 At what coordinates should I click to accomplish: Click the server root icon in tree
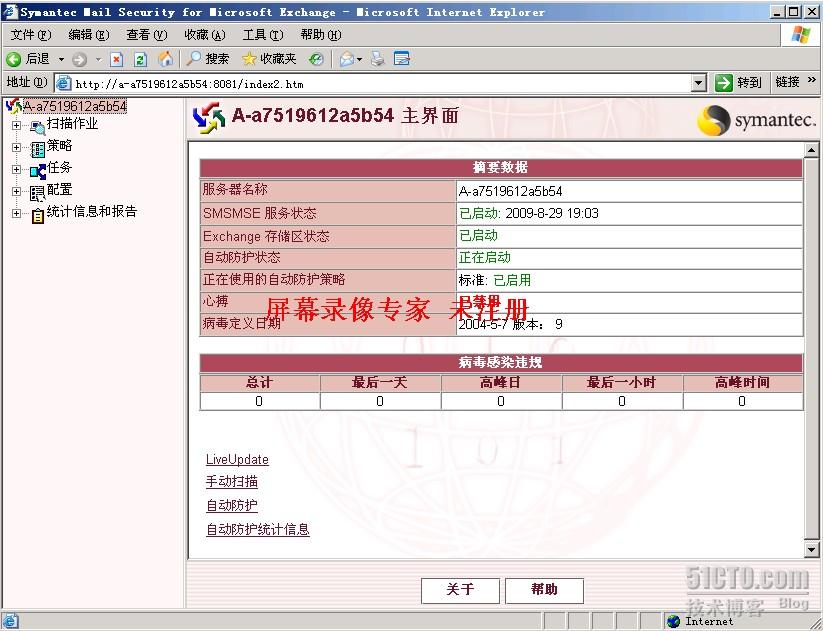(x=13, y=107)
